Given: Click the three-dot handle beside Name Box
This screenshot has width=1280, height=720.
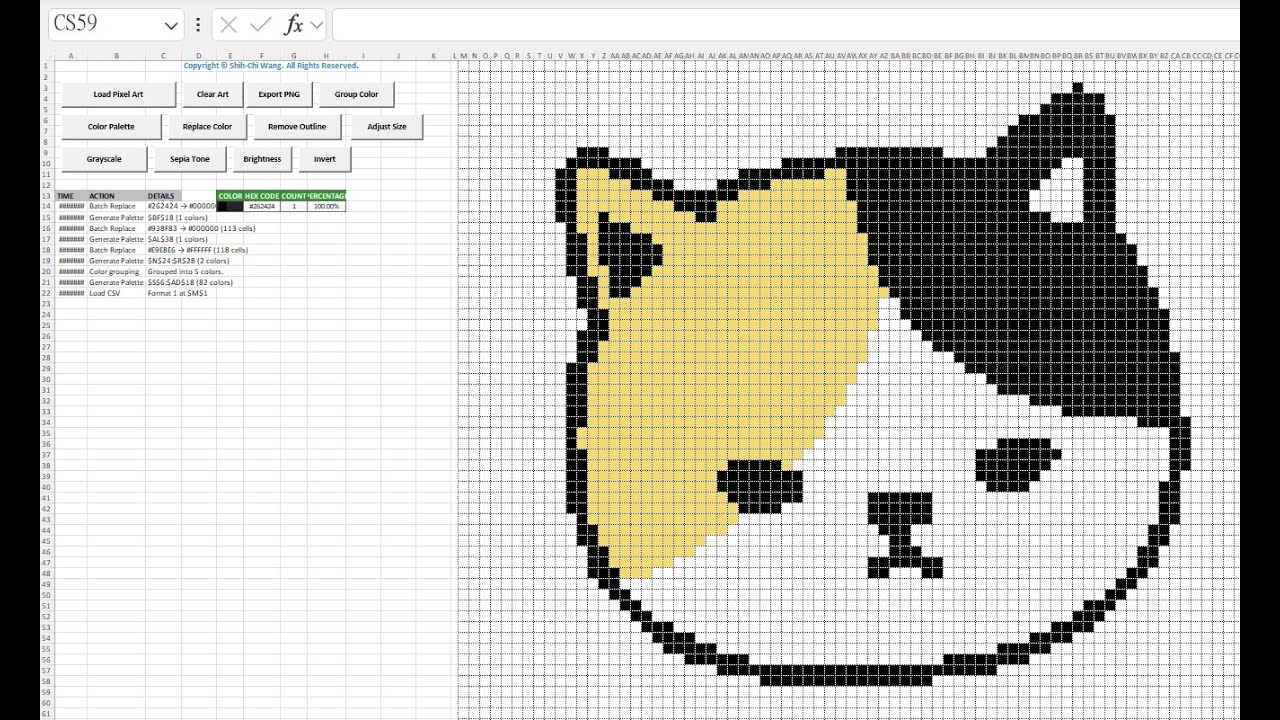Looking at the screenshot, I should pyautogui.click(x=198, y=25).
